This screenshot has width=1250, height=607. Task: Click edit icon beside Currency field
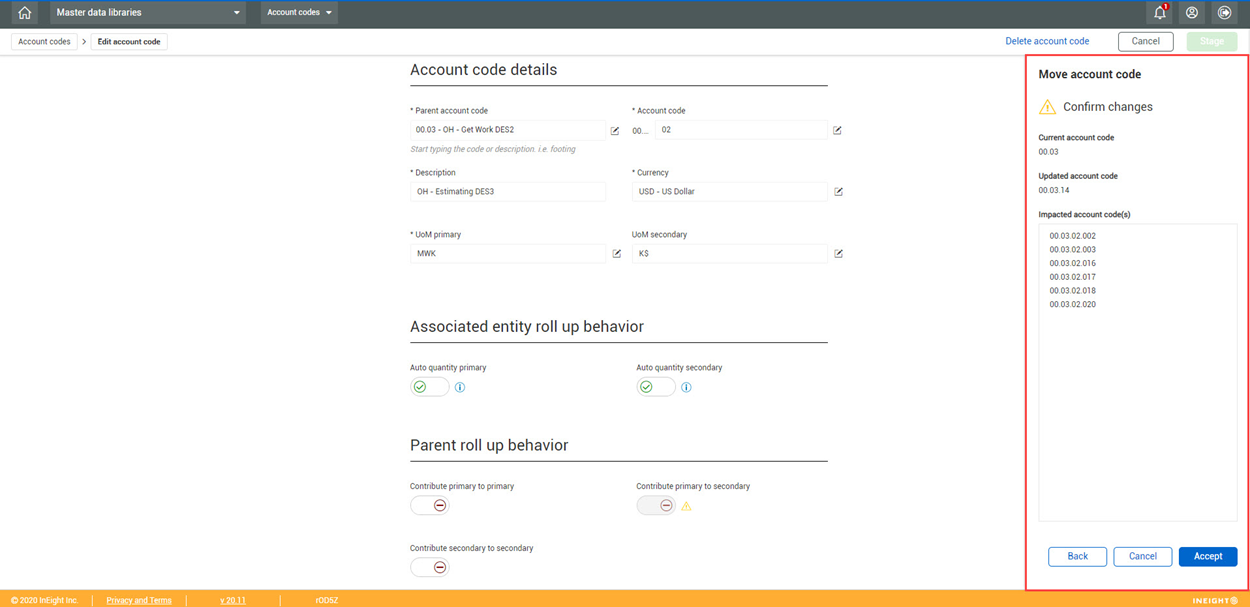pos(838,192)
